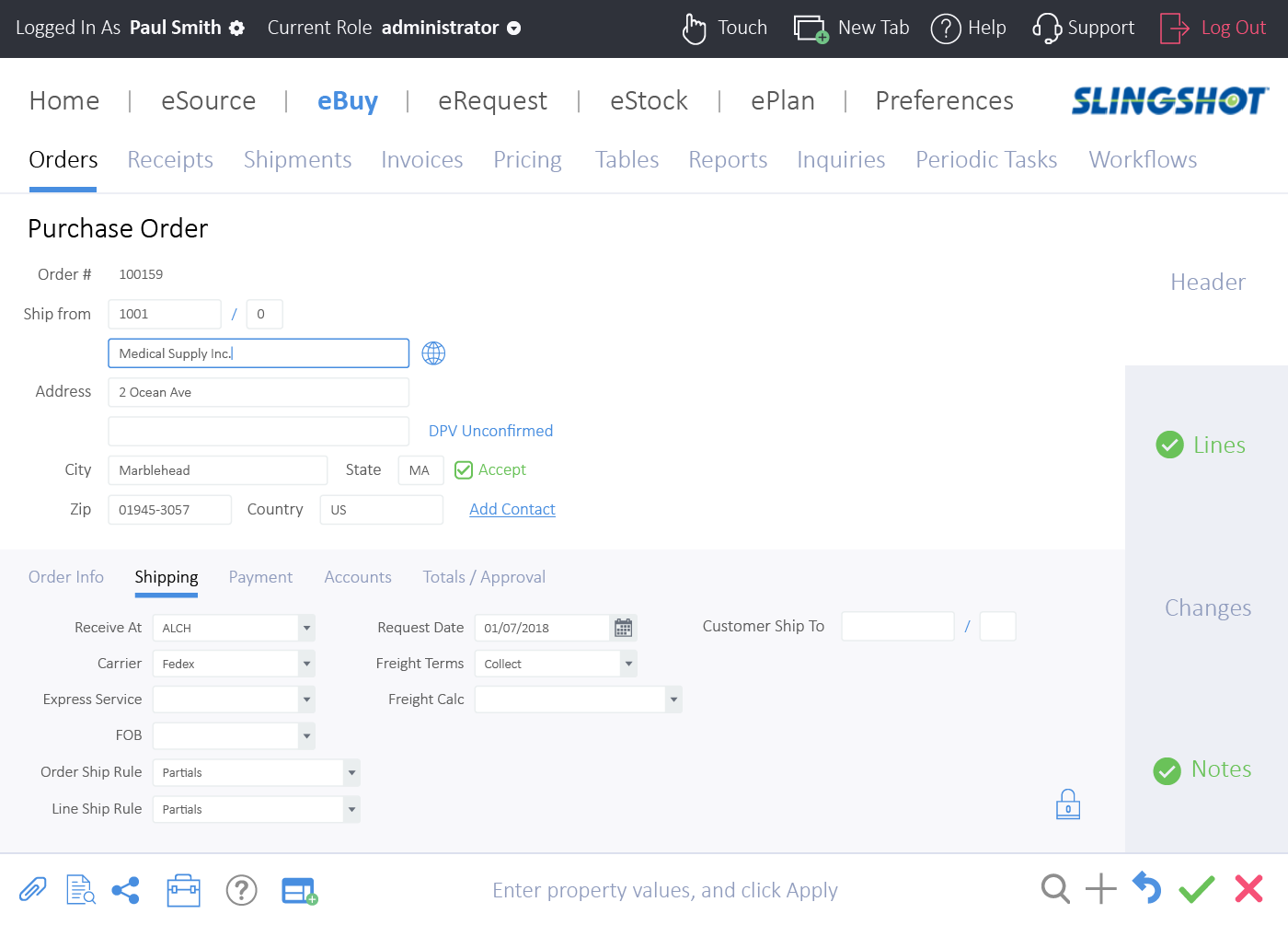
Task: Click the blue padlock icon
Action: (1067, 804)
